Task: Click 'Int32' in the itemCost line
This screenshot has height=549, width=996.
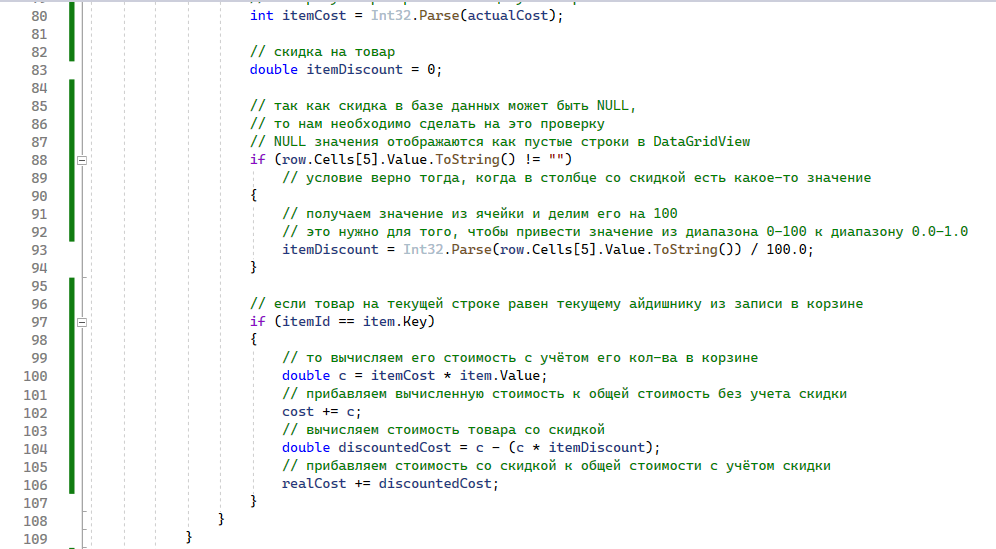Action: pos(391,15)
